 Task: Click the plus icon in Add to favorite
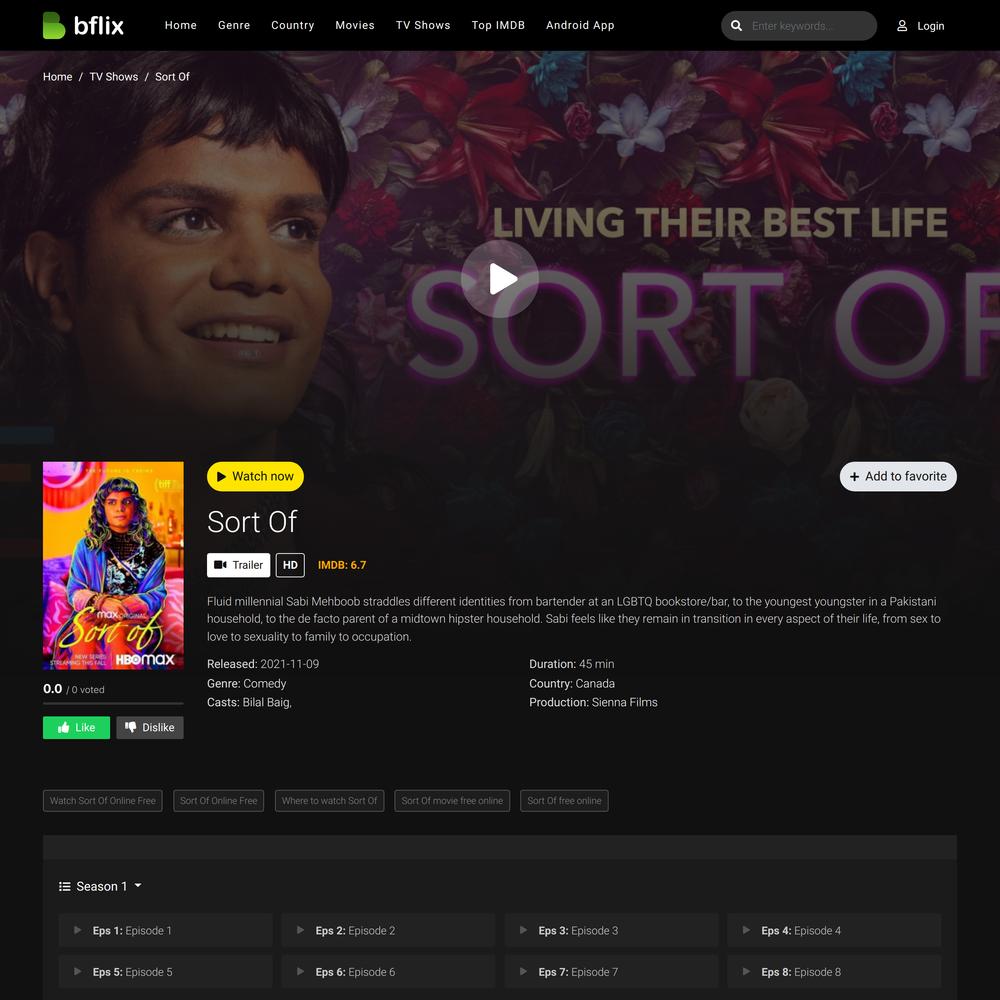tap(855, 476)
